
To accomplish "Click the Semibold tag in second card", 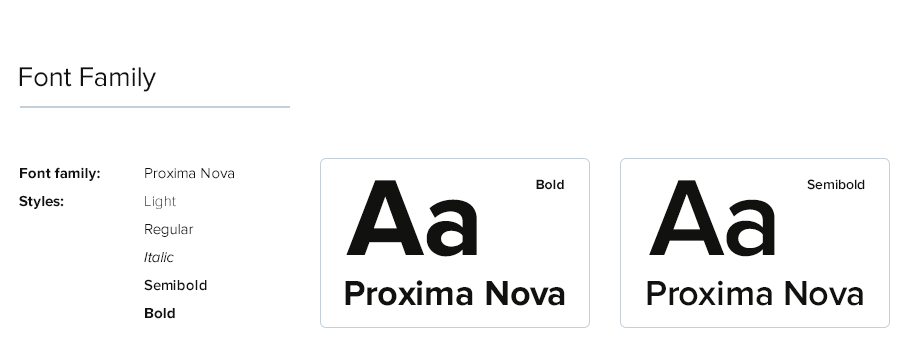I will [836, 185].
